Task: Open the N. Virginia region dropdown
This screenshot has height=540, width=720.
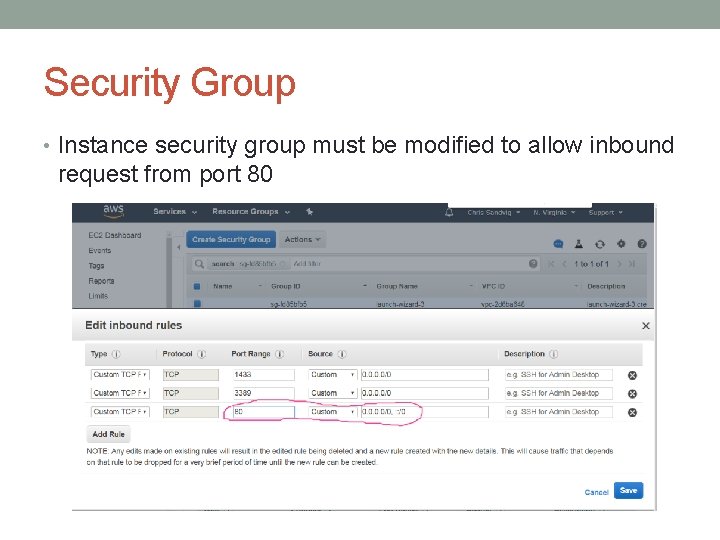Action: pos(554,213)
